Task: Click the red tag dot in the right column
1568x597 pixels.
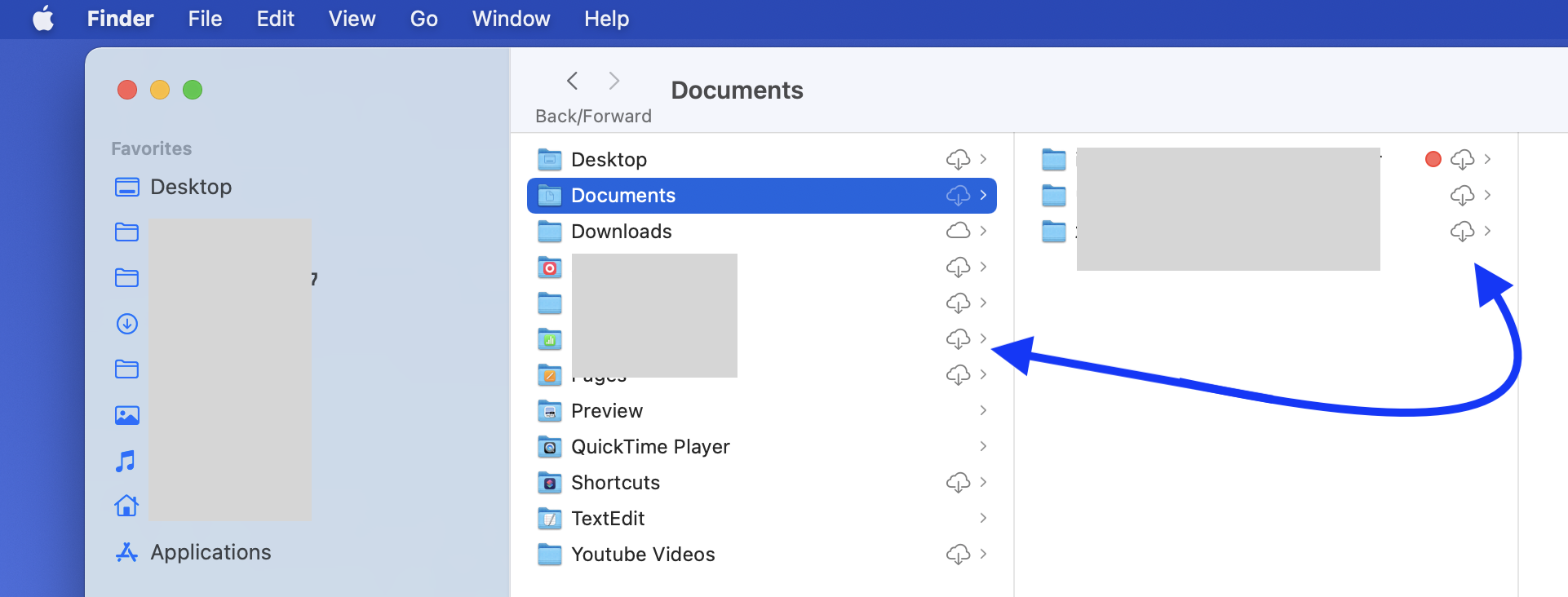Action: point(1433,159)
